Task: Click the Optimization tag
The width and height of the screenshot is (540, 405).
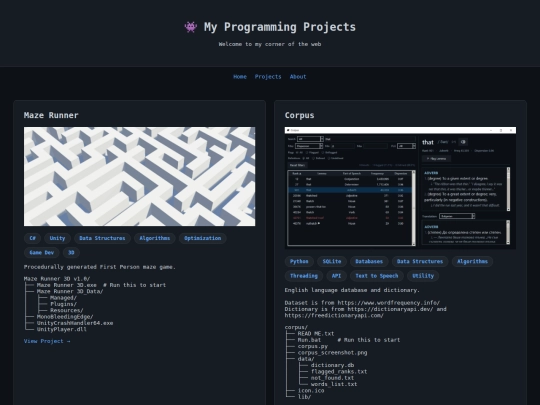Action: pyautogui.click(x=202, y=238)
